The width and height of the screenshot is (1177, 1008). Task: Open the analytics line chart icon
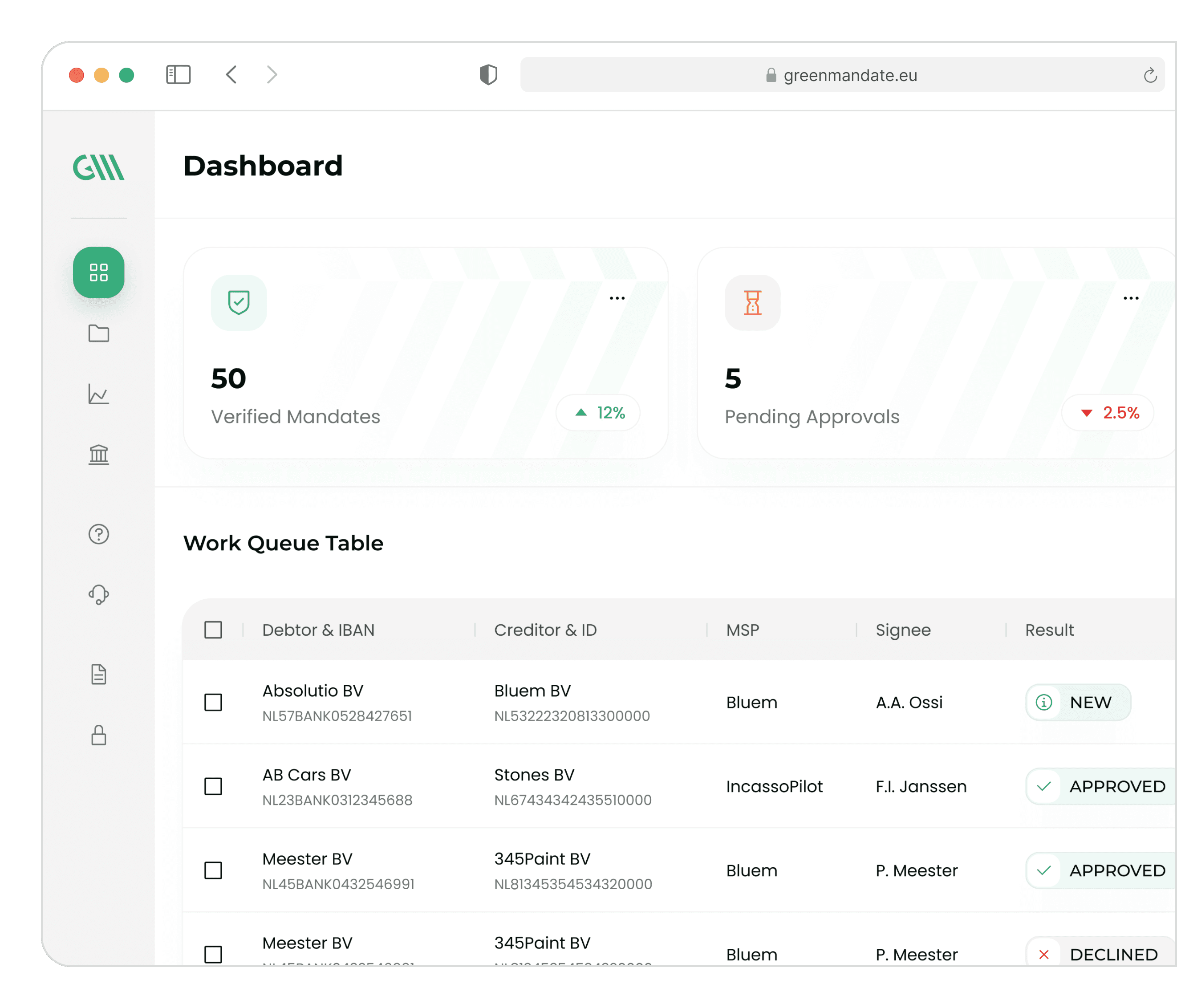pos(98,394)
